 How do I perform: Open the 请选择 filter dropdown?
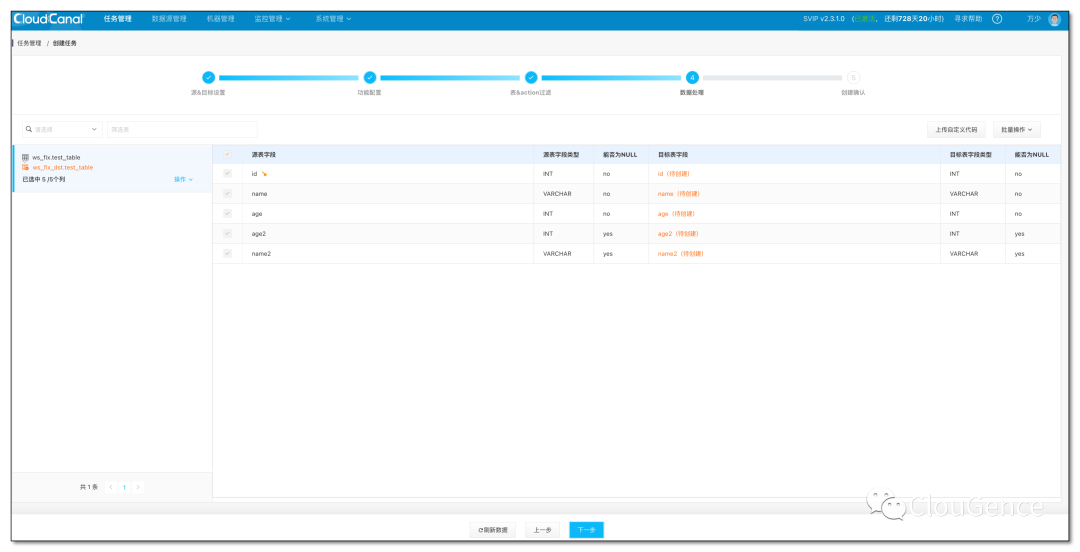[x=62, y=129]
